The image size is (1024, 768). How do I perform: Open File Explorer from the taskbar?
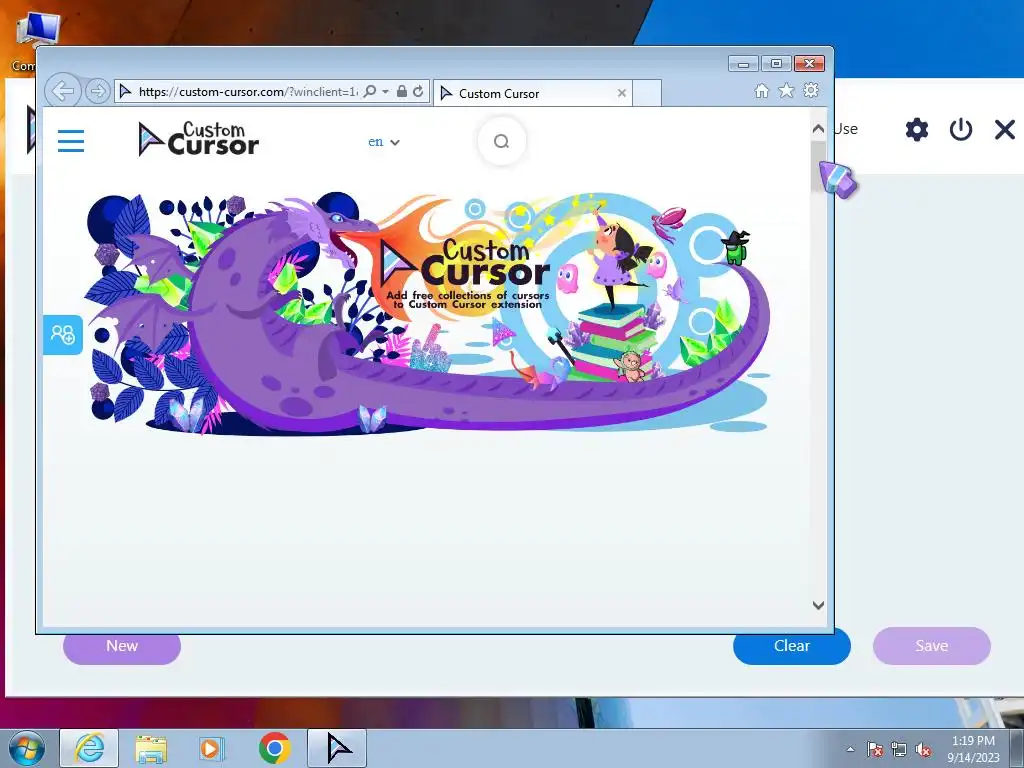click(x=151, y=748)
